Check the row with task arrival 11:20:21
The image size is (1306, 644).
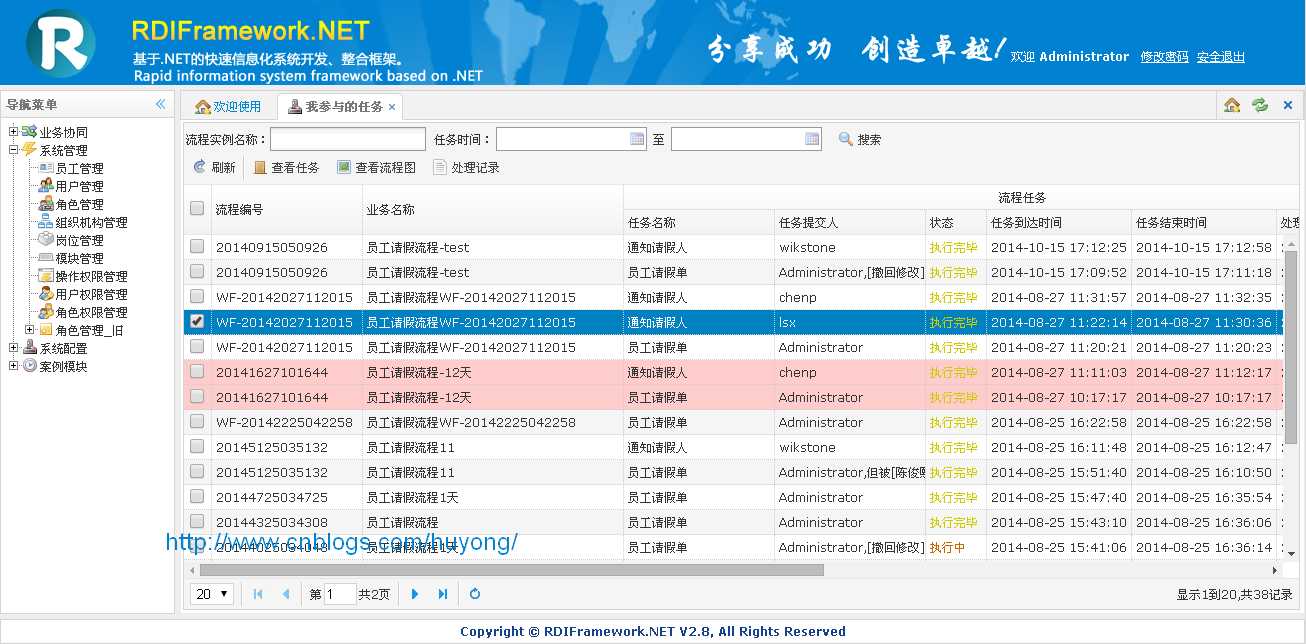[197, 346]
